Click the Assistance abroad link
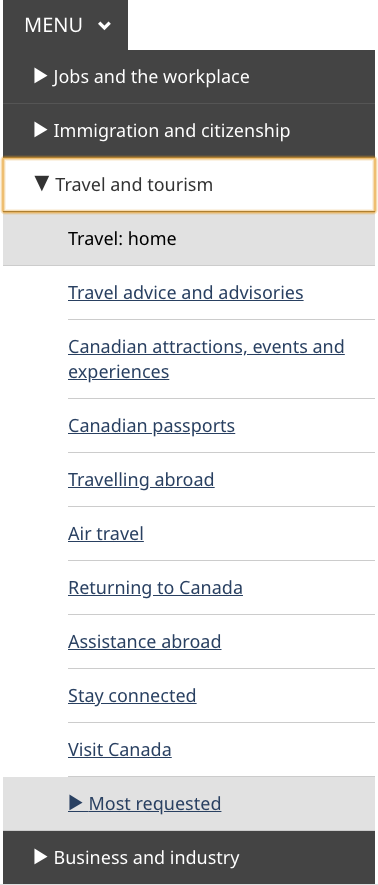Image resolution: width=378 pixels, height=885 pixels. pos(144,641)
